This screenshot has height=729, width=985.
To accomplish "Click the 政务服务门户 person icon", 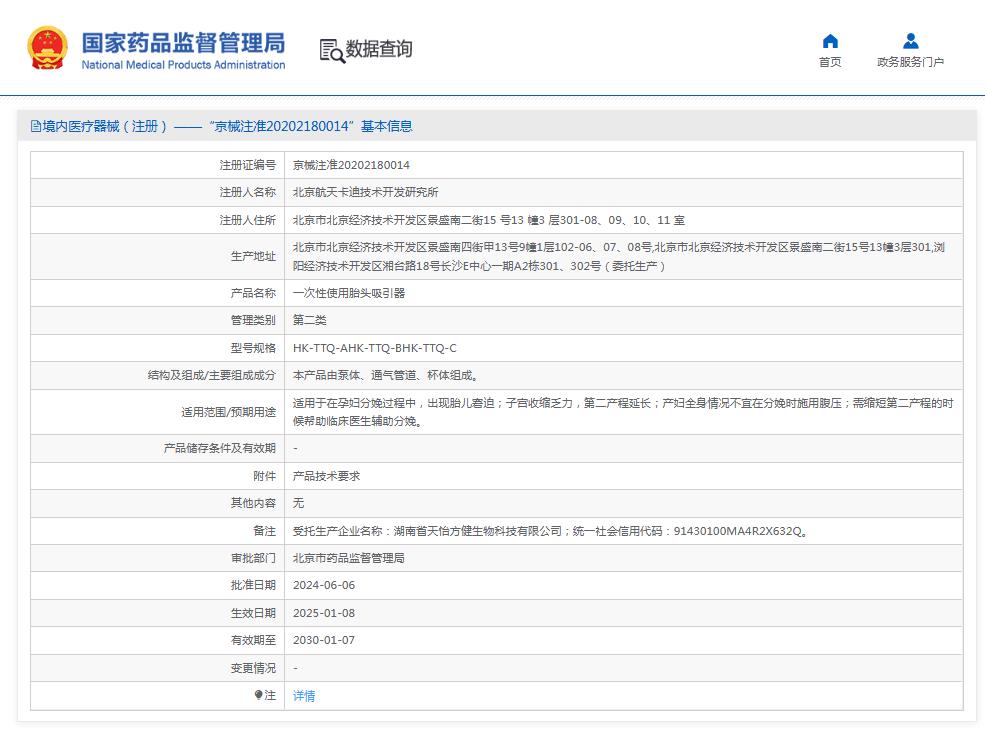I will tap(910, 41).
